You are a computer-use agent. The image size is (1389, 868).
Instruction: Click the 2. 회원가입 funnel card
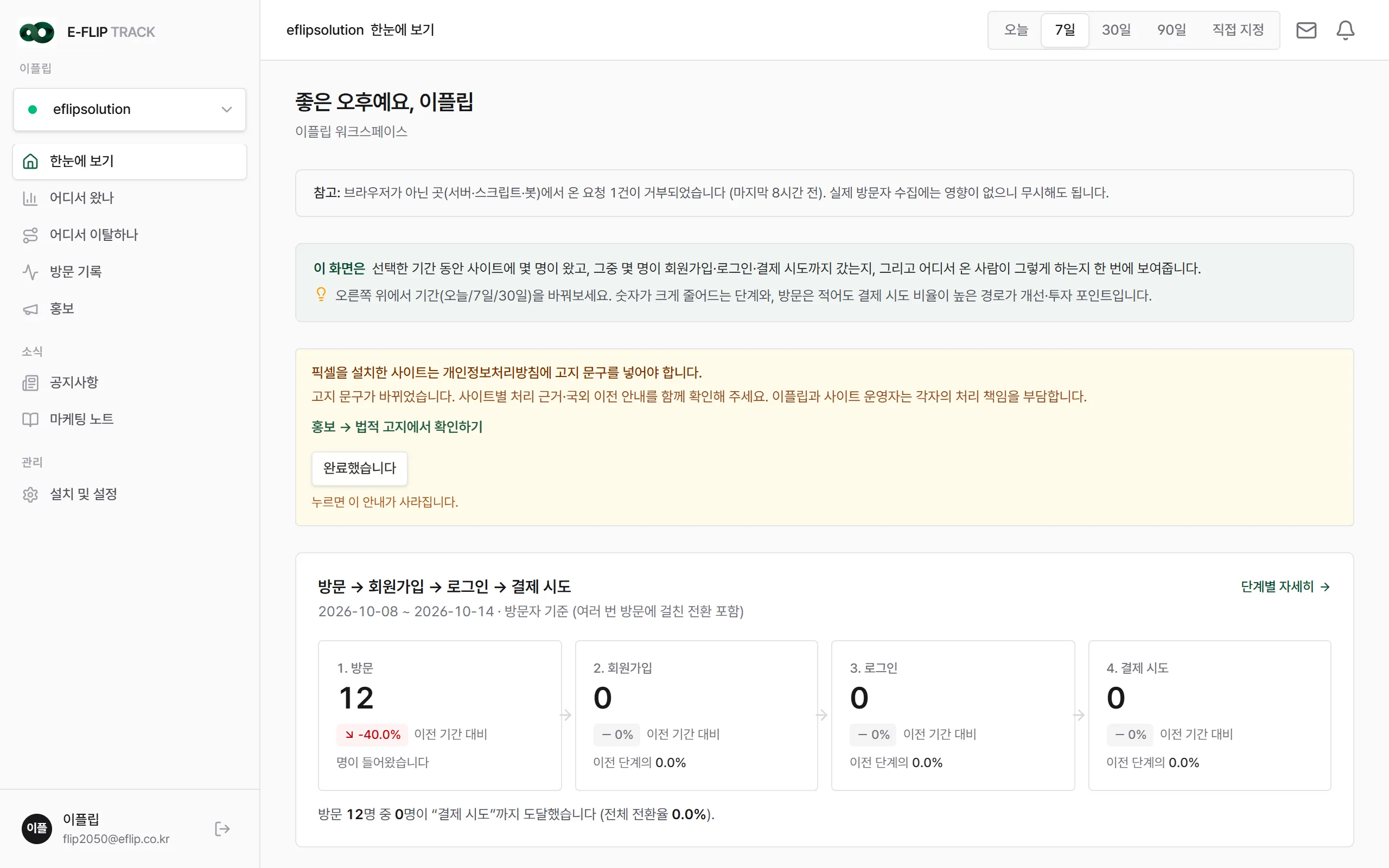[x=696, y=716]
